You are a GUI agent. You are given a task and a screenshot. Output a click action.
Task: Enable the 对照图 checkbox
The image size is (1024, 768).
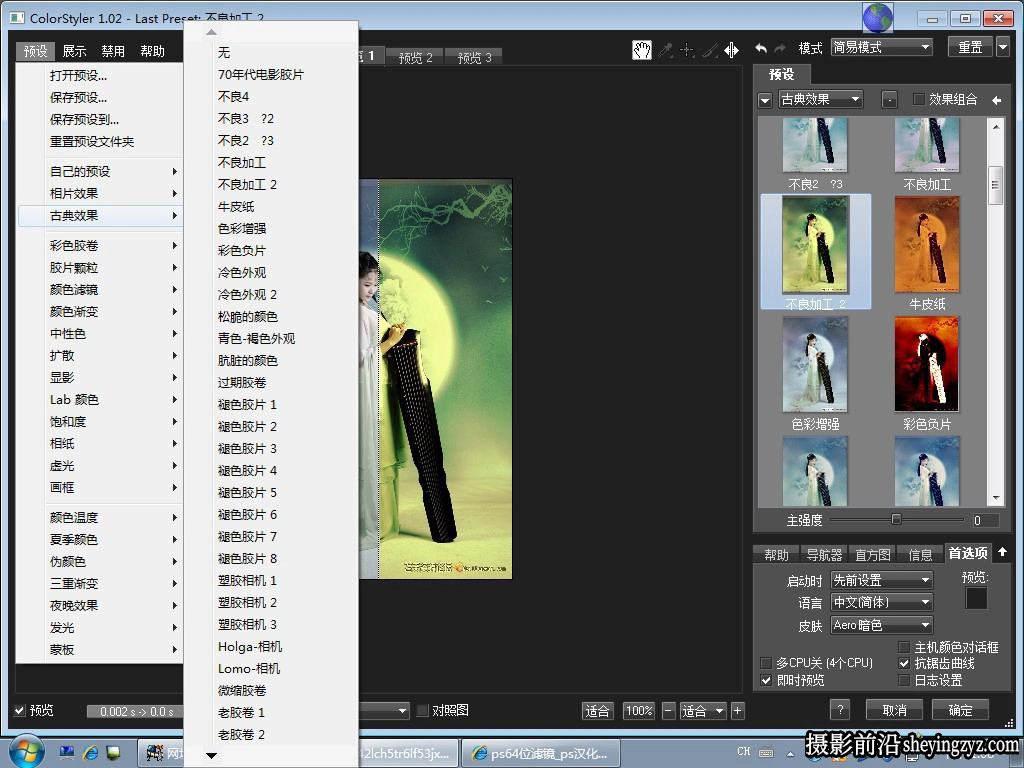pyautogui.click(x=423, y=710)
